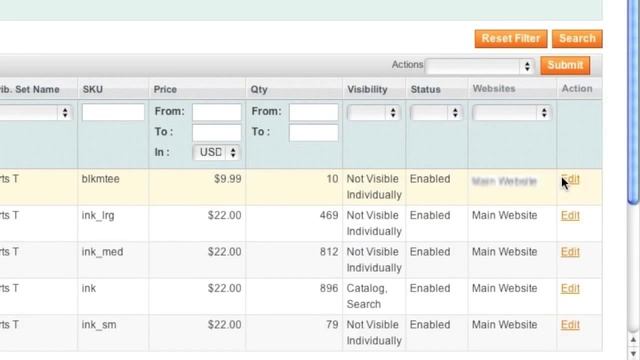Open the Status filter dropdown

click(x=436, y=113)
